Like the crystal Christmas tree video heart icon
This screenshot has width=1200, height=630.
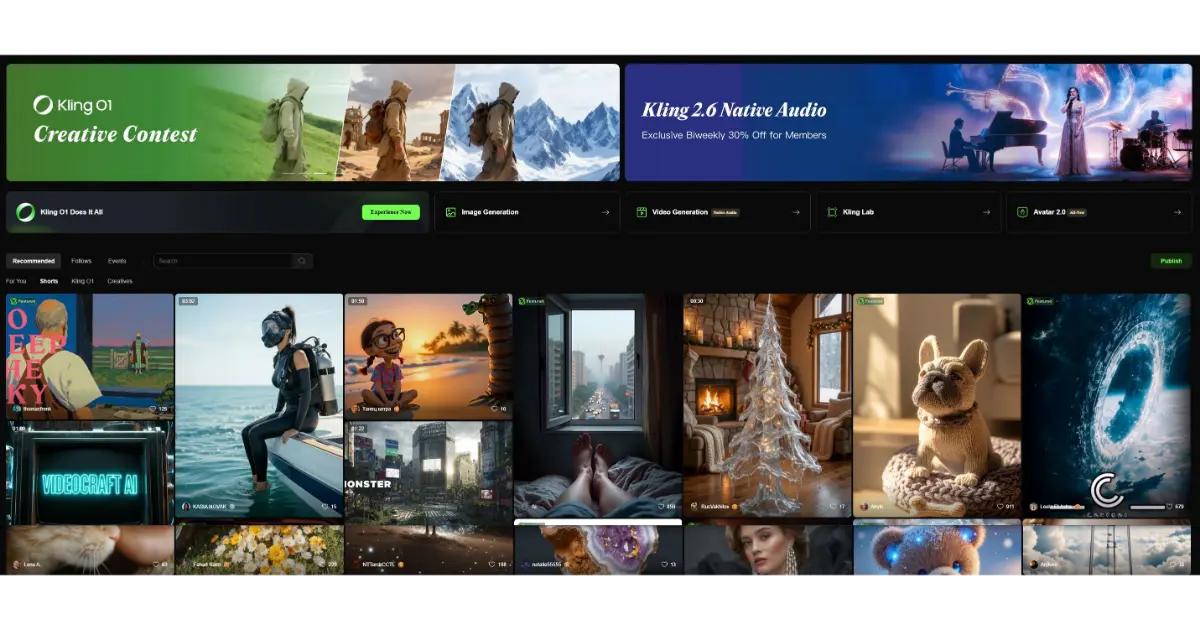[x=833, y=507]
